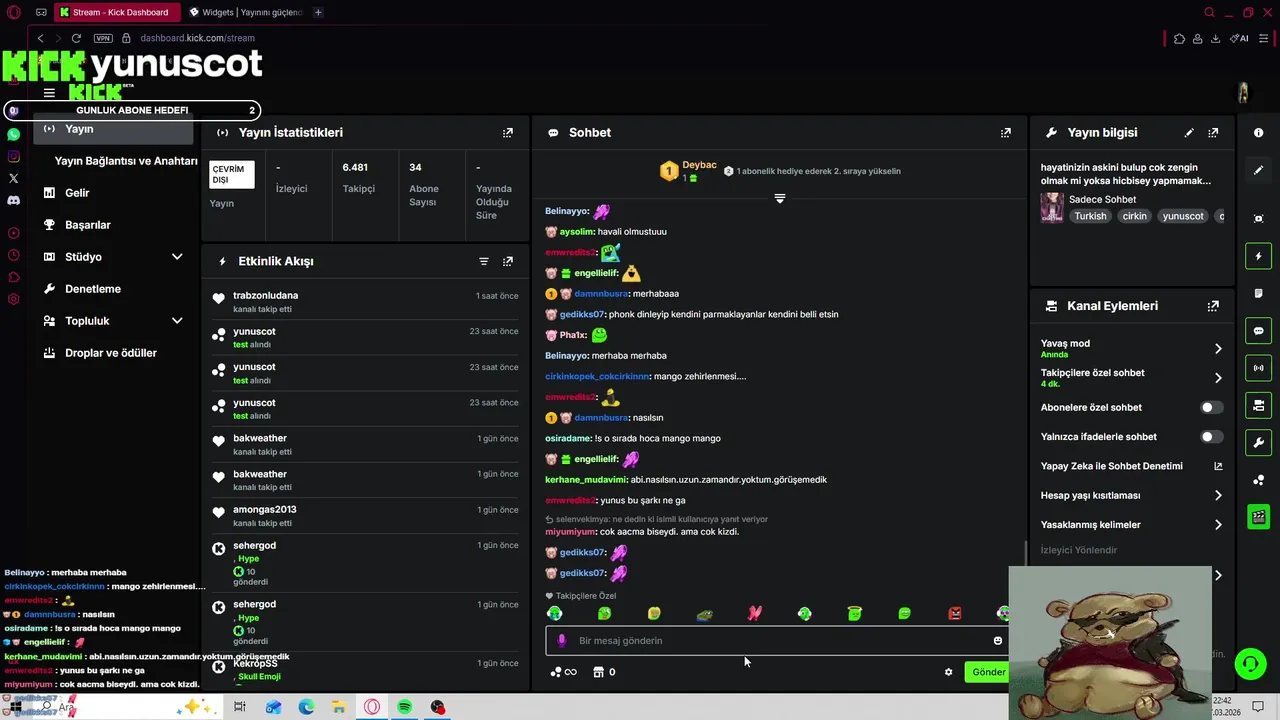Open Hesap yaşı kısıtlaması options
Viewport: 1280px width, 720px height.
click(x=1131, y=496)
